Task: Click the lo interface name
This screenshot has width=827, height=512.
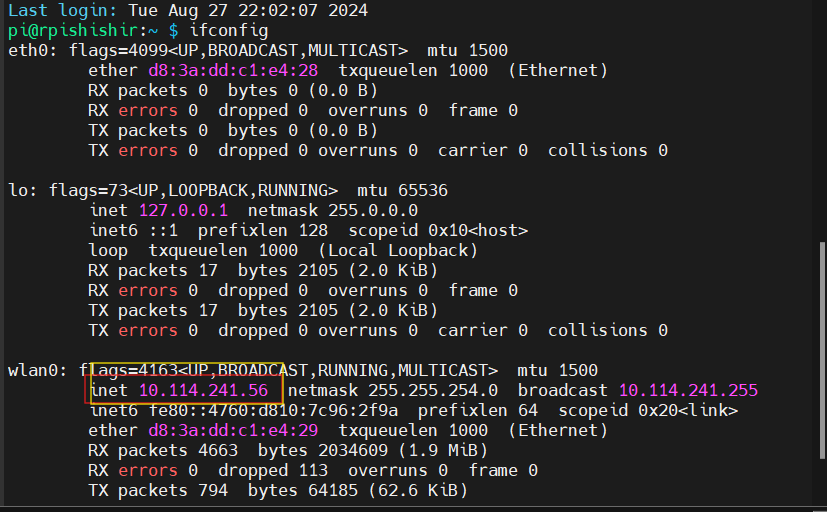Action: [18, 190]
